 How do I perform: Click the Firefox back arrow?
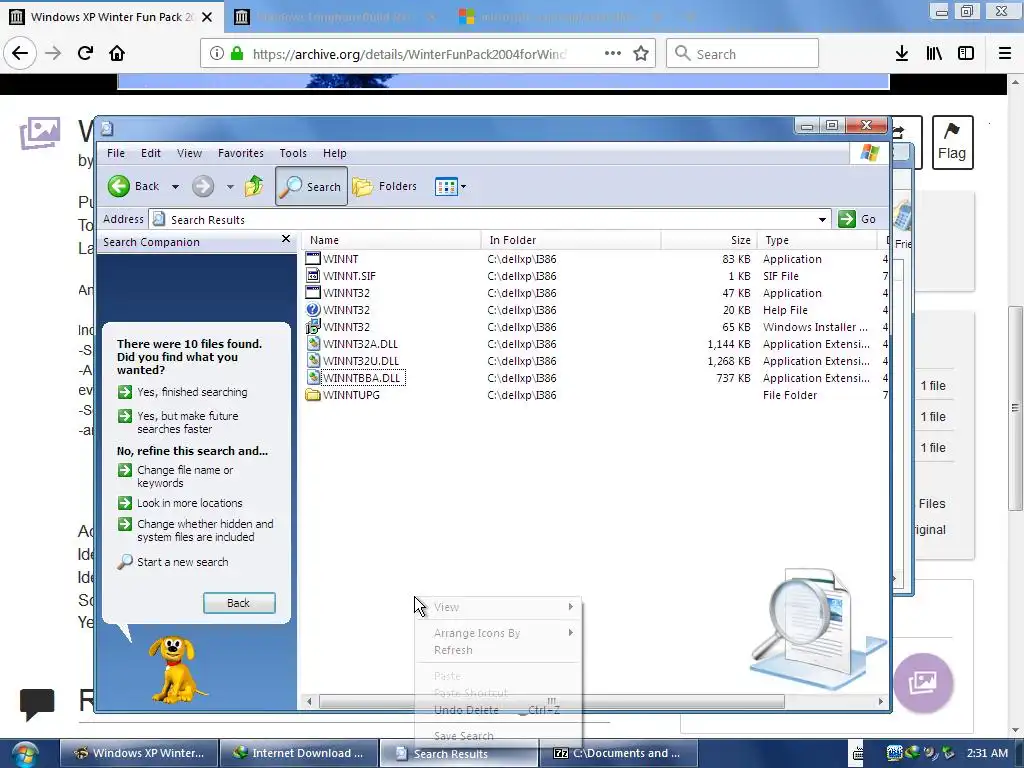click(x=20, y=53)
